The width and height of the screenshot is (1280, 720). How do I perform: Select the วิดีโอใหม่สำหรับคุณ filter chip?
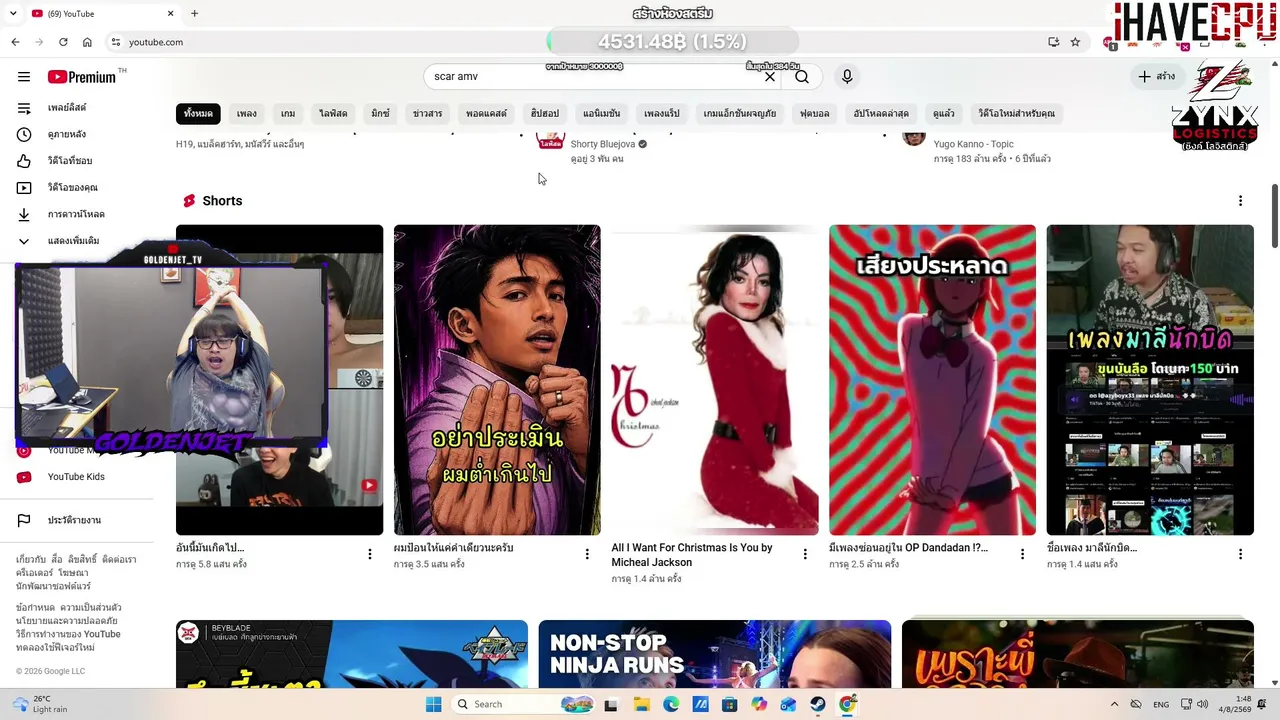(x=1017, y=114)
